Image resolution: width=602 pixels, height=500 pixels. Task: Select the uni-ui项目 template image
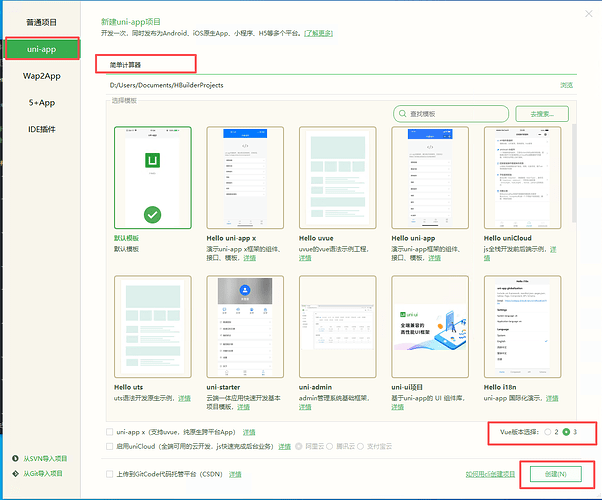431,328
